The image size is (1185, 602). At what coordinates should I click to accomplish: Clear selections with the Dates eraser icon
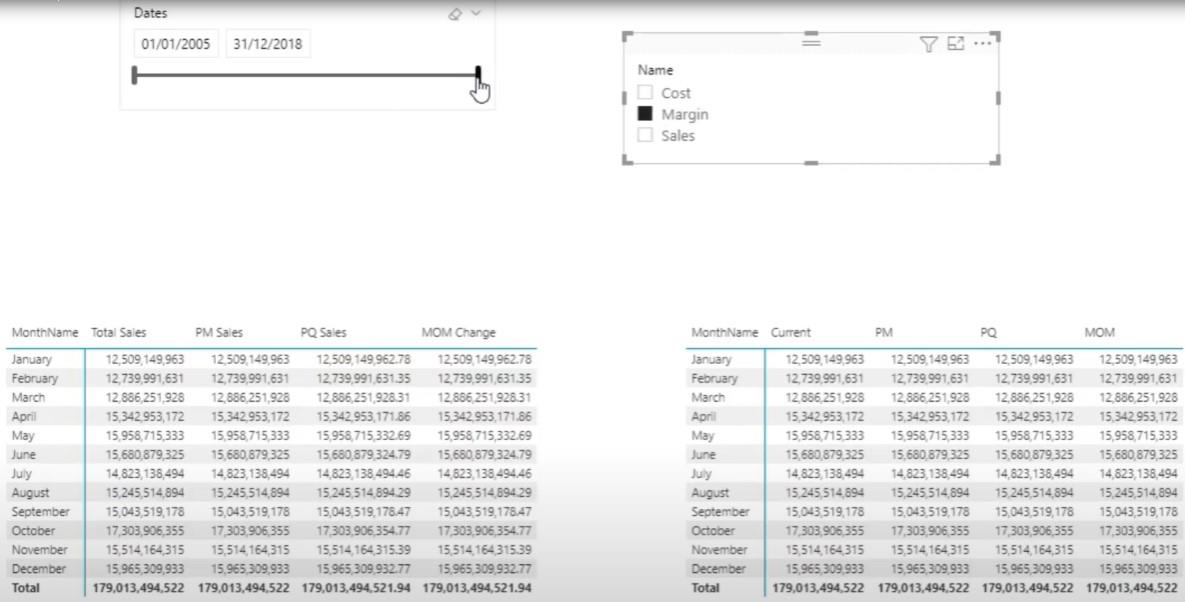tap(455, 14)
